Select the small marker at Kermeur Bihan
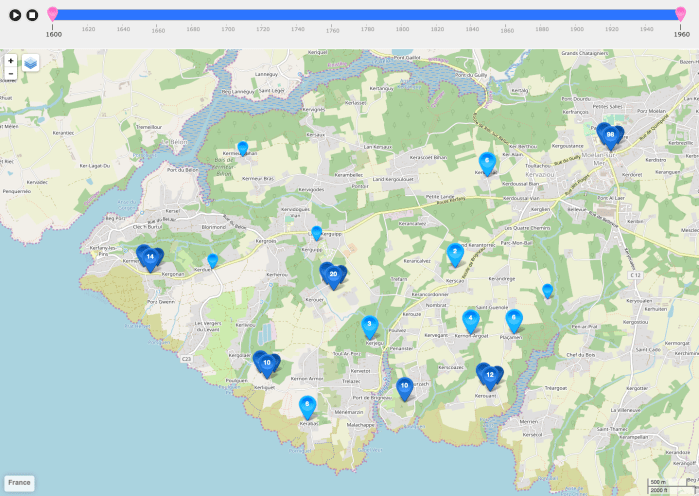The height and width of the screenshot is (496, 699). pos(243,148)
